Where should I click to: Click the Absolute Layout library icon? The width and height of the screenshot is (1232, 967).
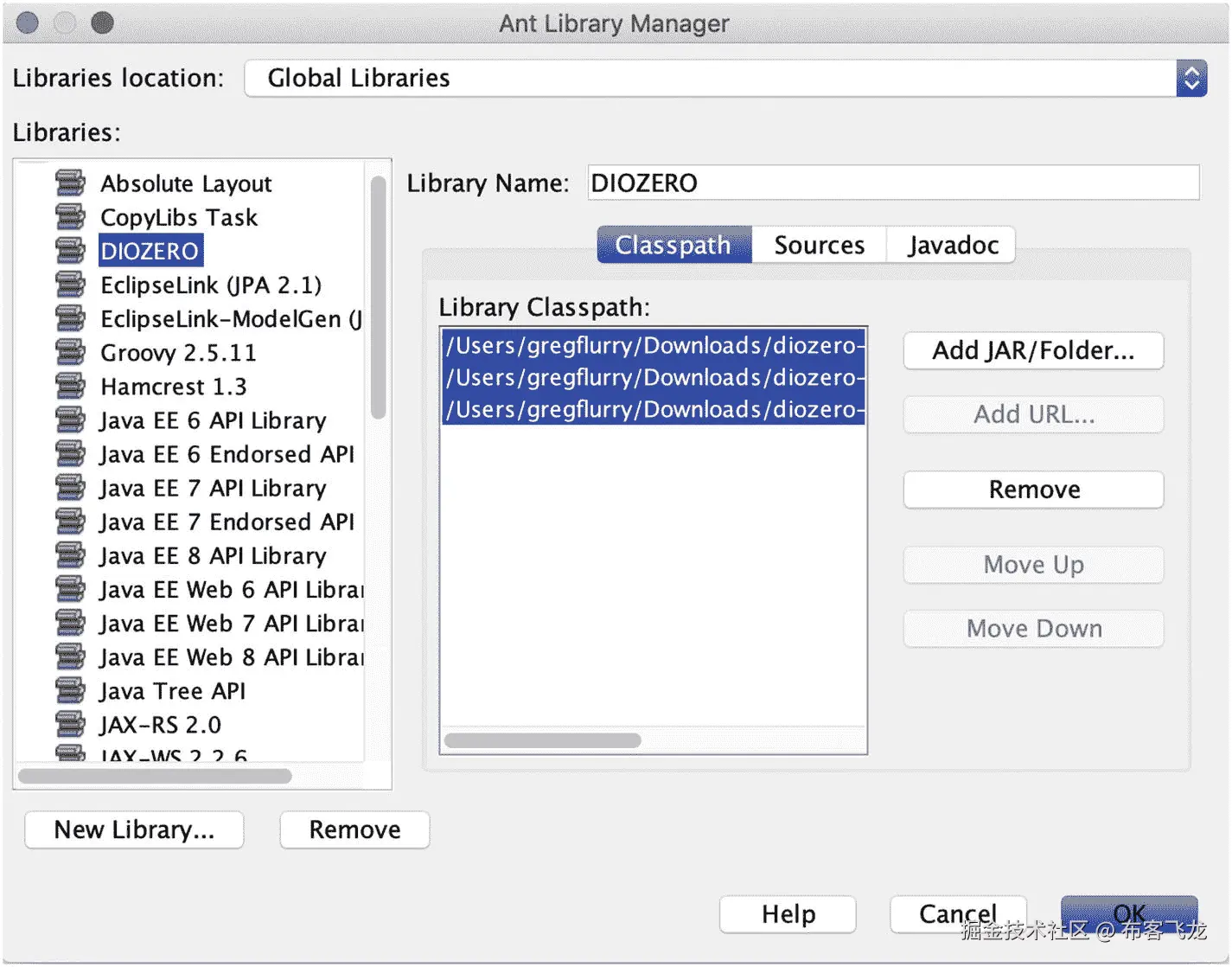(70, 183)
